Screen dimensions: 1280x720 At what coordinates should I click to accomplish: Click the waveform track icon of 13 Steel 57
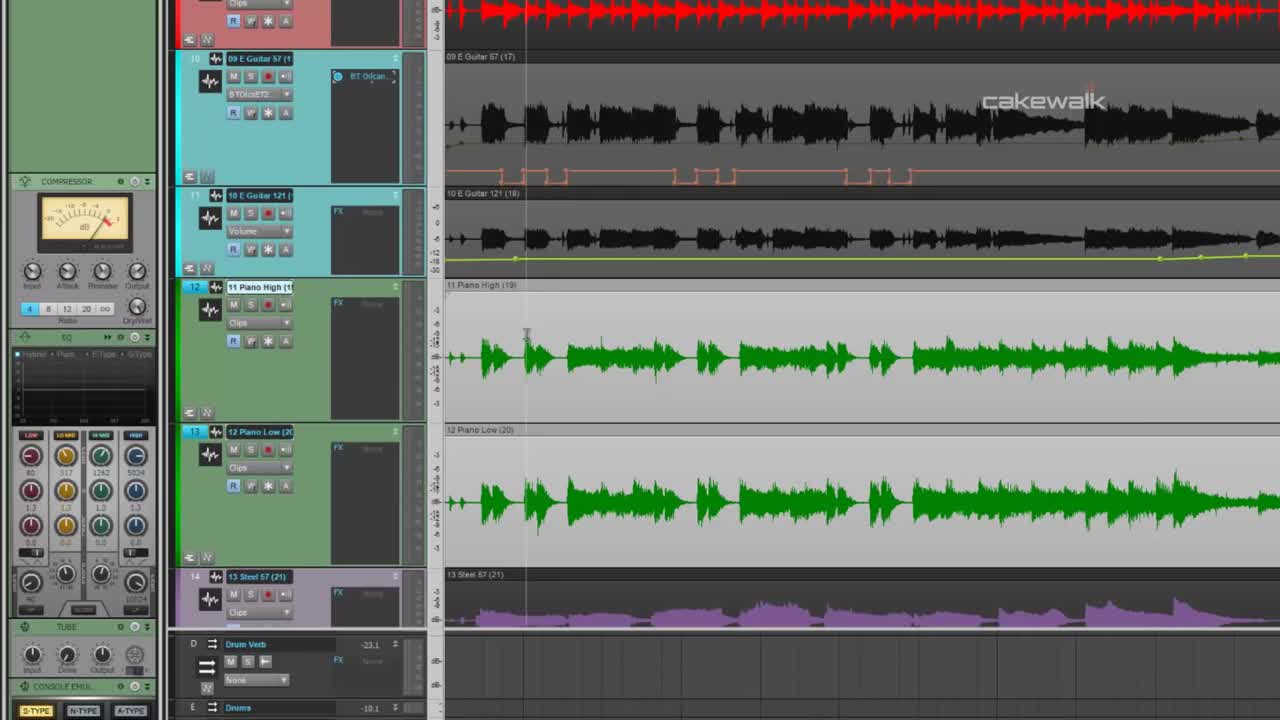point(209,599)
